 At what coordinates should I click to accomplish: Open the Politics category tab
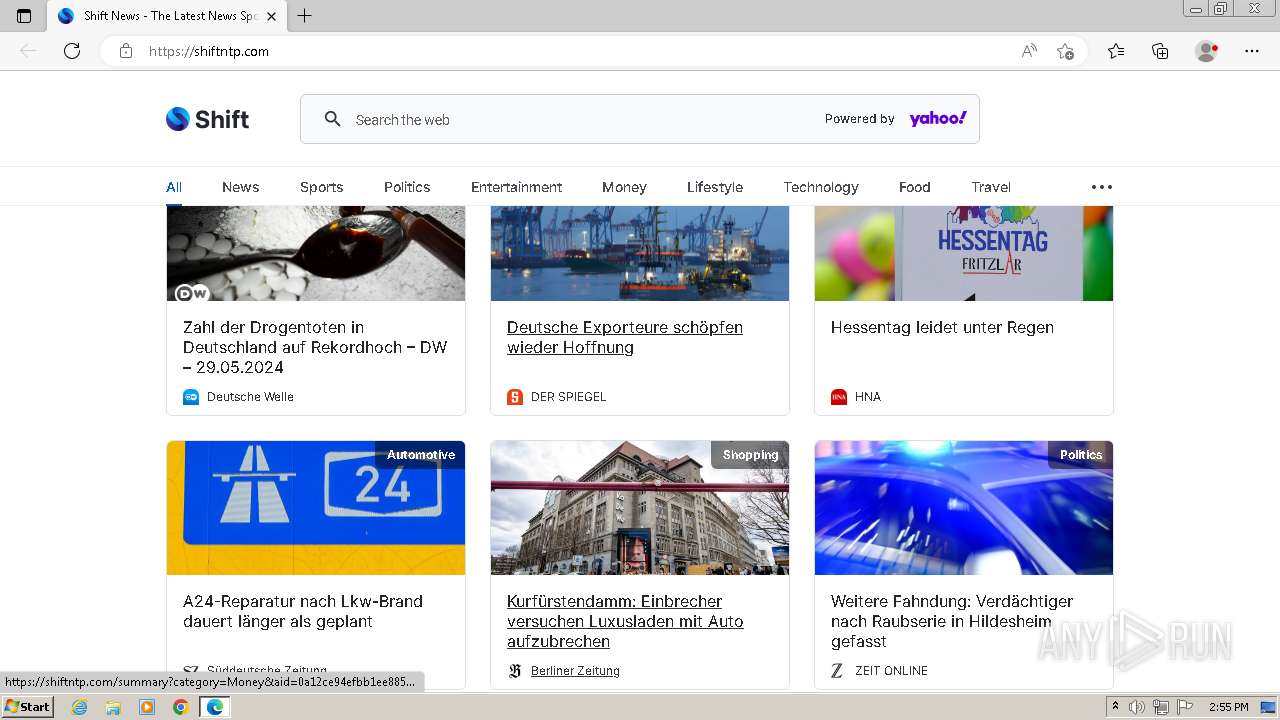pyautogui.click(x=407, y=187)
